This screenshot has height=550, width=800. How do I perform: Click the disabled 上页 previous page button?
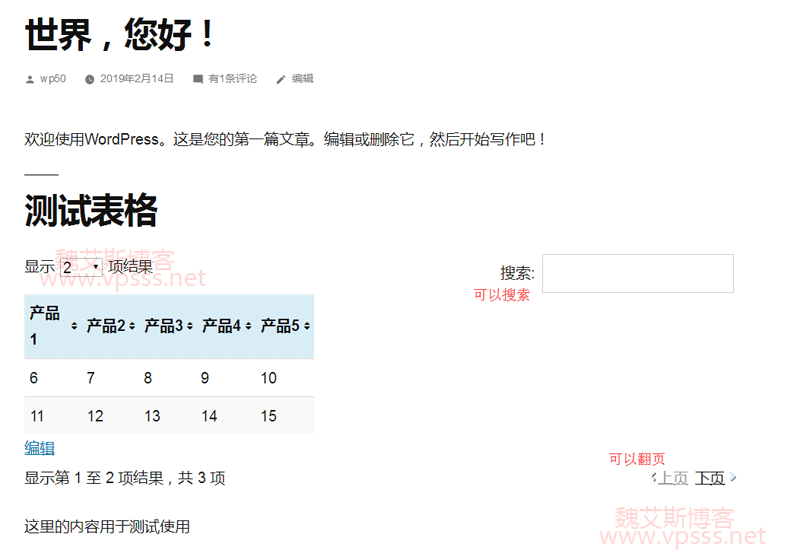click(x=673, y=478)
